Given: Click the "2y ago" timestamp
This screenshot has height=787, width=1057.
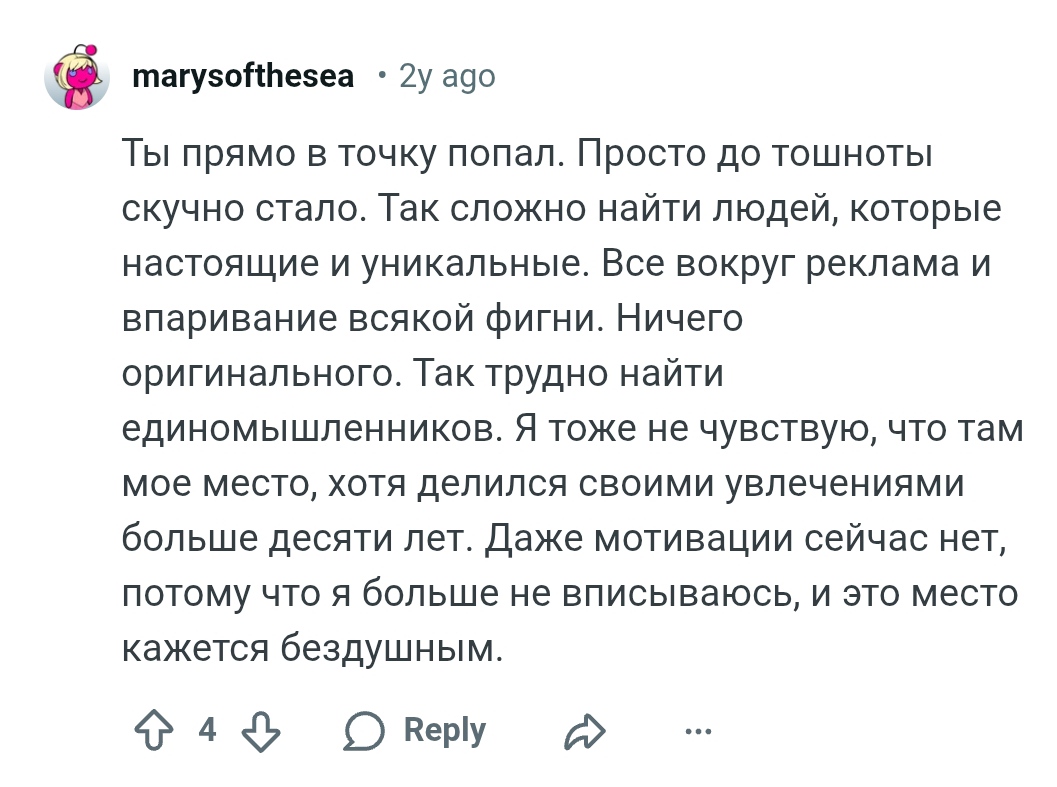Looking at the screenshot, I should [447, 76].
